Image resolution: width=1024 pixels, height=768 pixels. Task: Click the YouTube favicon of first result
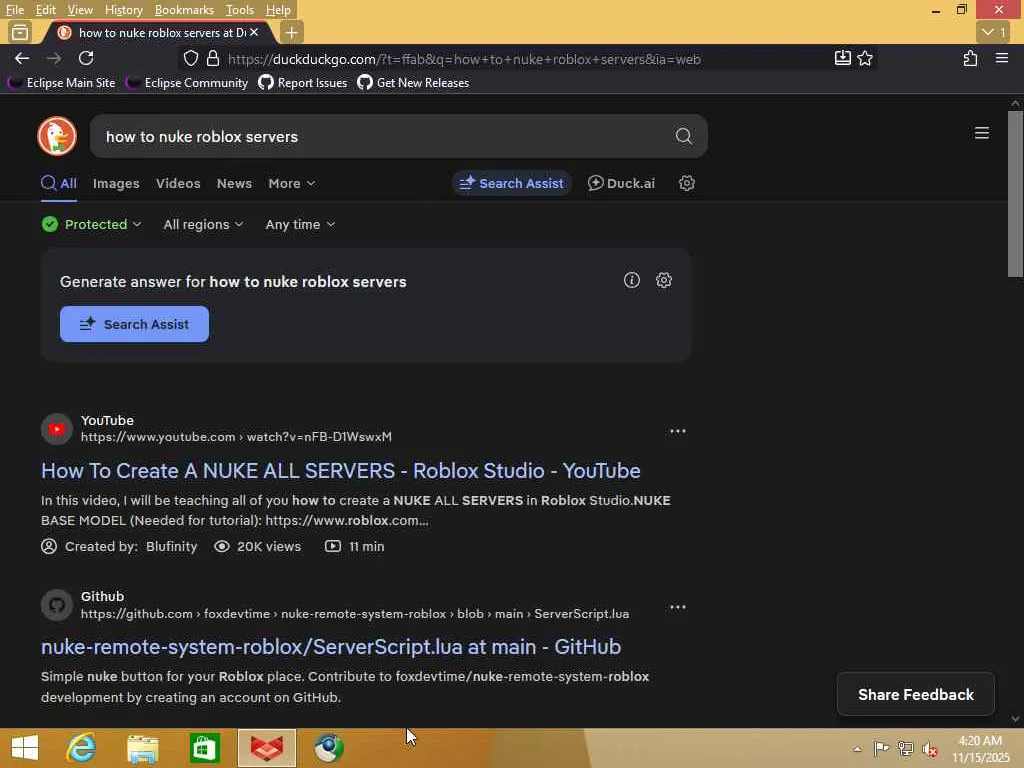click(x=57, y=429)
